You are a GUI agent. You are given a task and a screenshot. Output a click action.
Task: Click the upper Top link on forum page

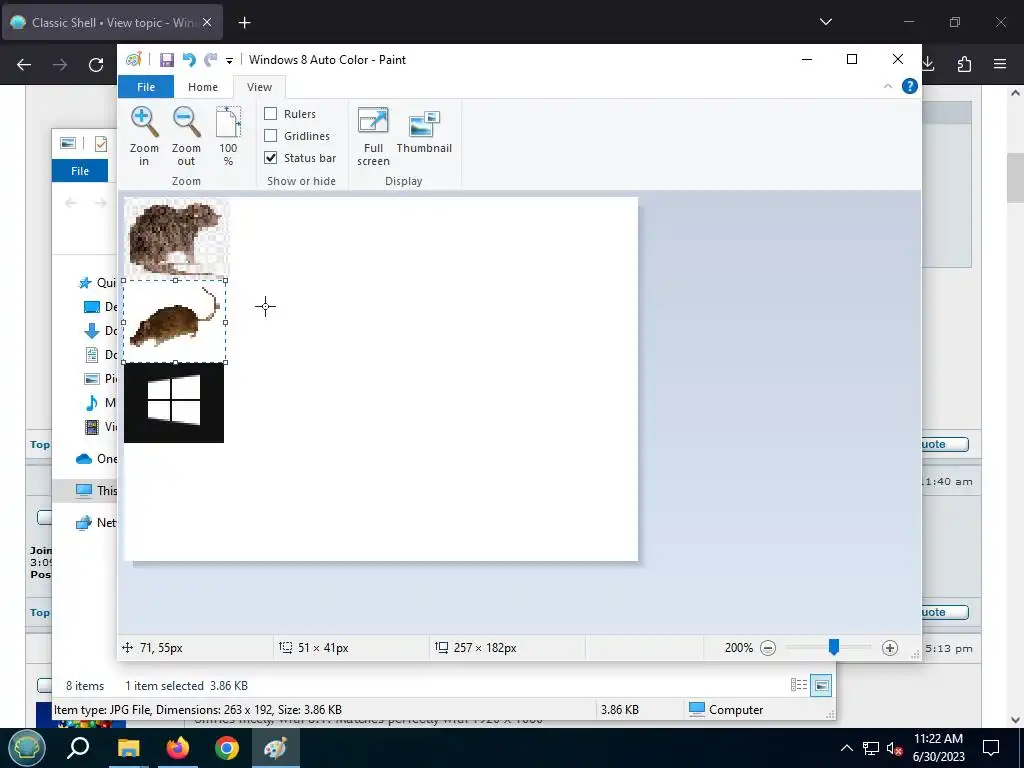pos(39,444)
